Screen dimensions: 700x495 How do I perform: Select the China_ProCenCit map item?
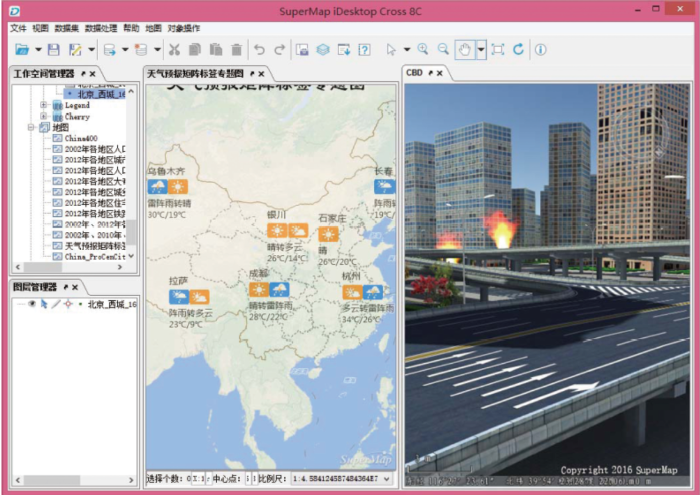[x=95, y=257]
